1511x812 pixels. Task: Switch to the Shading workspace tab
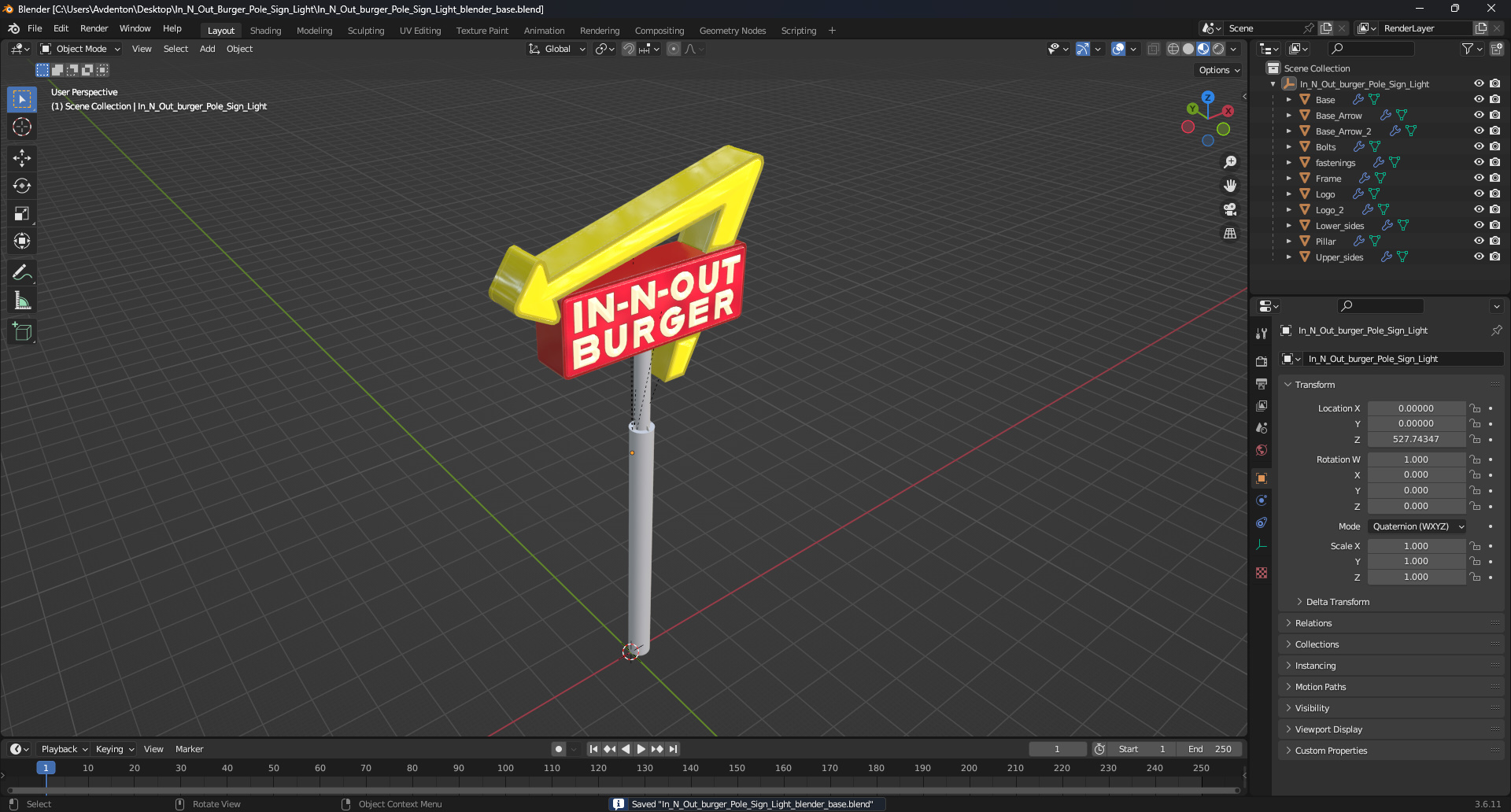(265, 31)
